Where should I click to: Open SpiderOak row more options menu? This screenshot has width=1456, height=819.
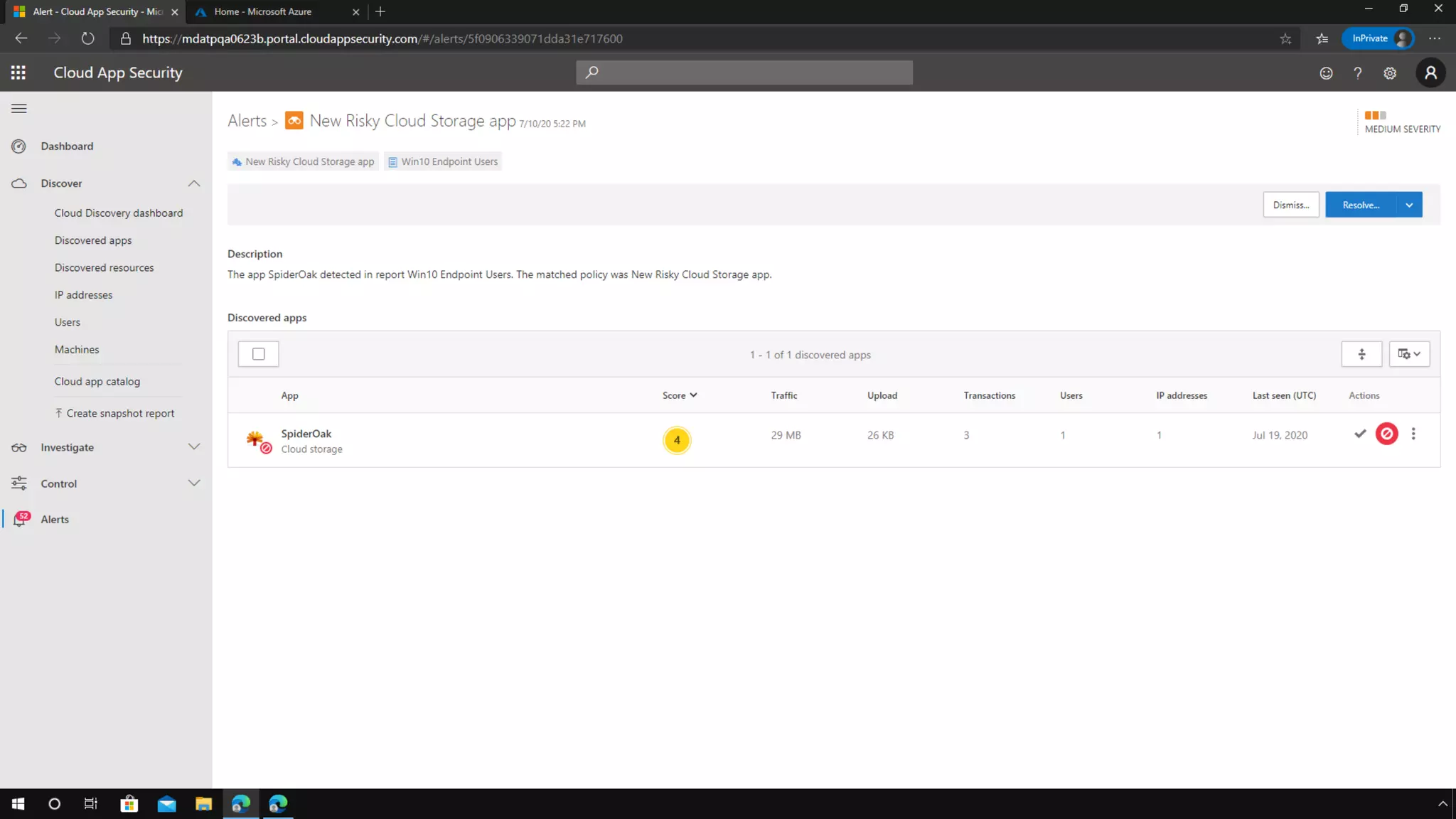1413,434
